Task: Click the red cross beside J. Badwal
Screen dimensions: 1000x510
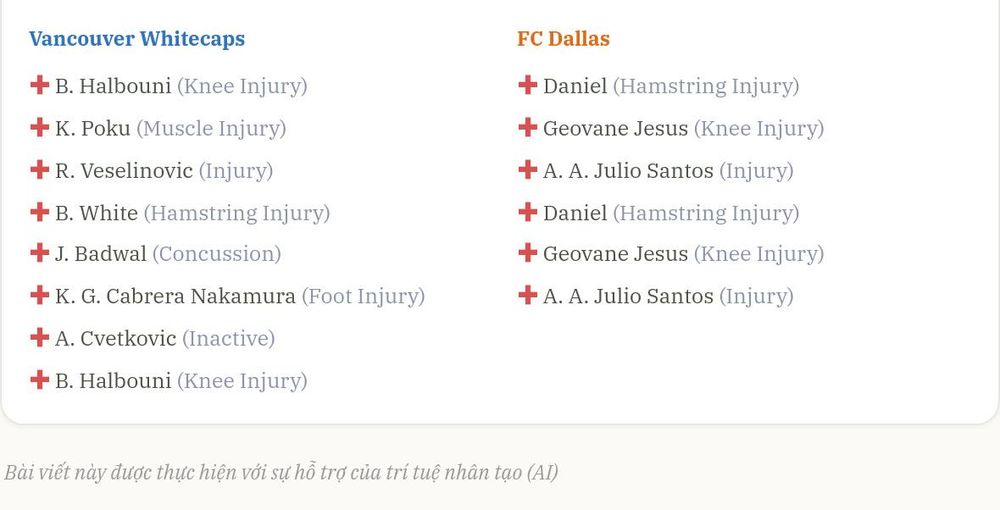Action: pos(40,252)
